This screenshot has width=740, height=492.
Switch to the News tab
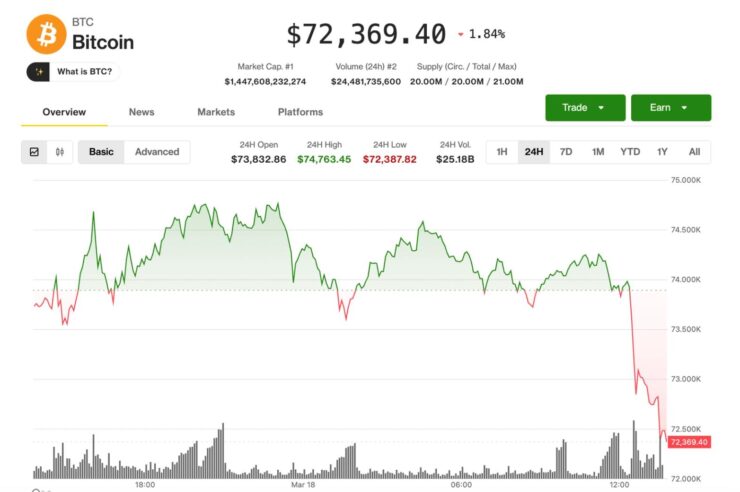(x=142, y=112)
